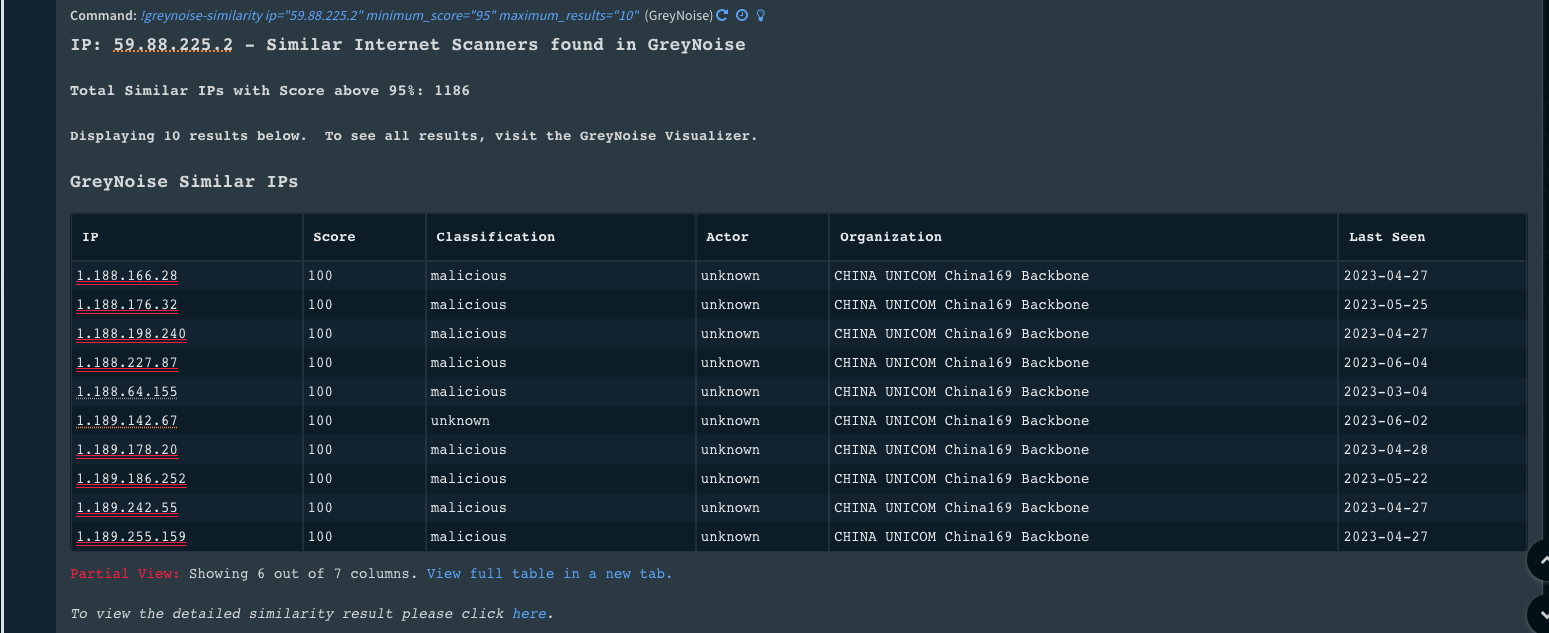1549x633 pixels.
Task: Select Last Seen date 2023-04-28
Action: (1386, 450)
